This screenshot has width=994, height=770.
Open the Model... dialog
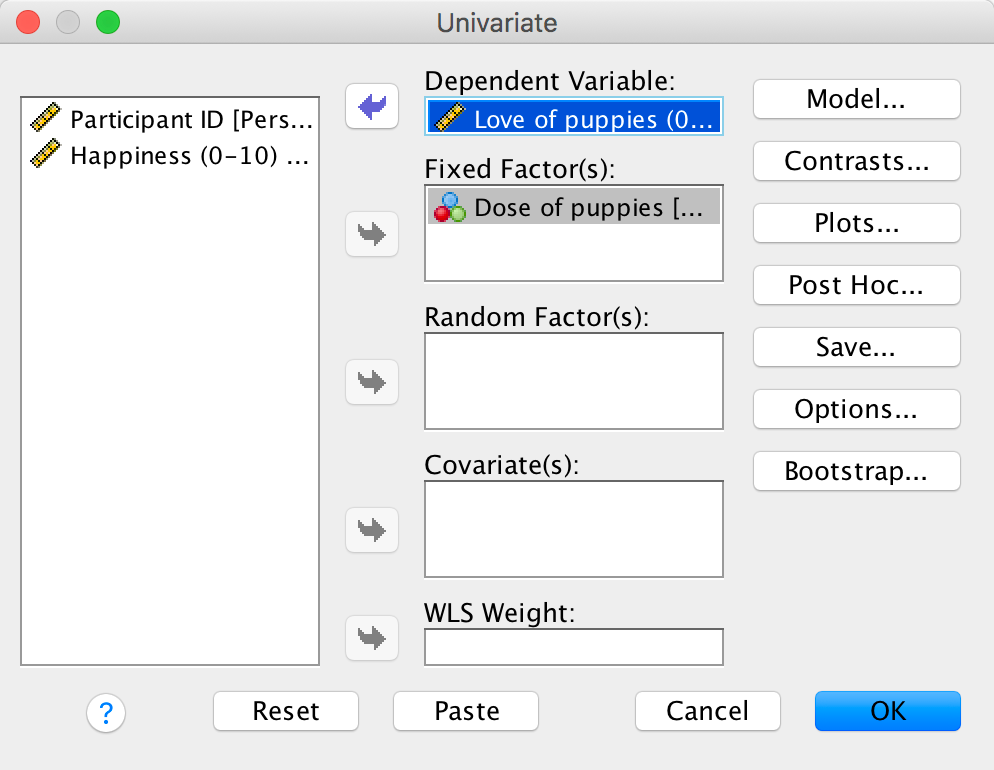[x=856, y=99]
